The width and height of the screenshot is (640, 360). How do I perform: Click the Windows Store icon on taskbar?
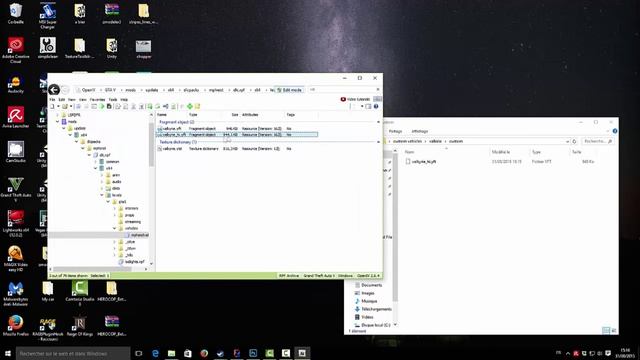(188, 353)
